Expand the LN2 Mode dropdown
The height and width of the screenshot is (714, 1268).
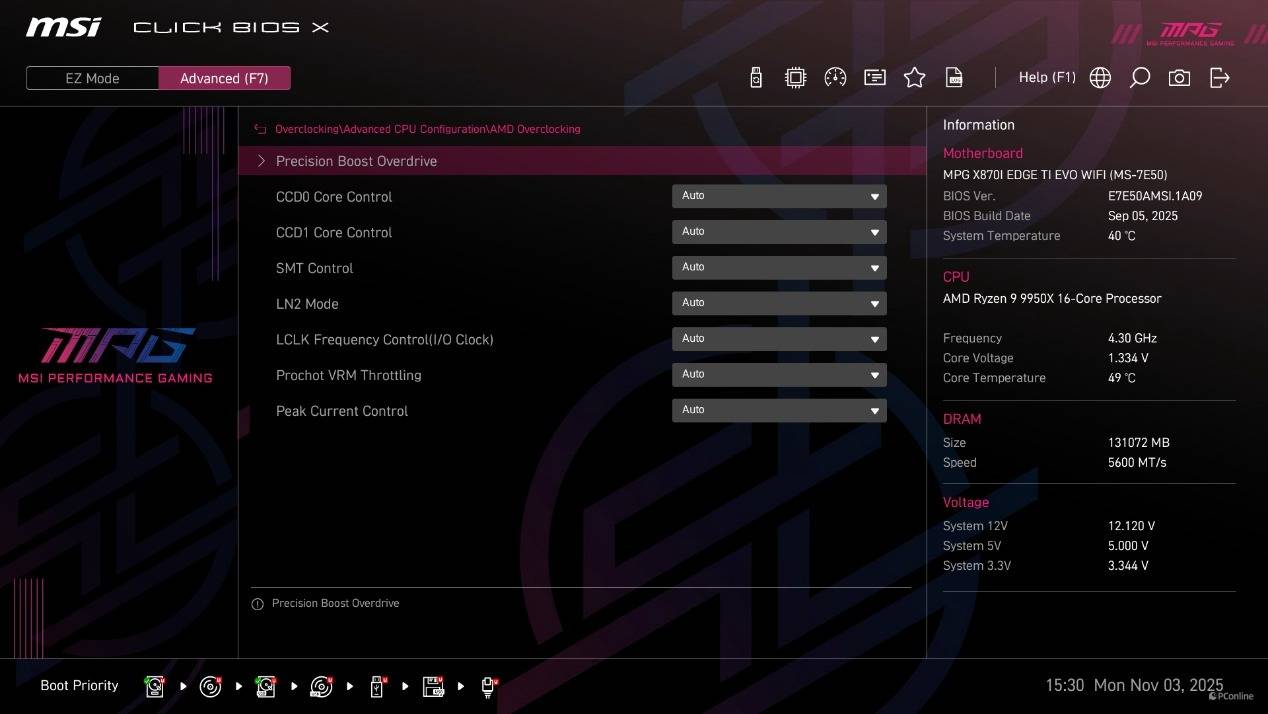(779, 303)
